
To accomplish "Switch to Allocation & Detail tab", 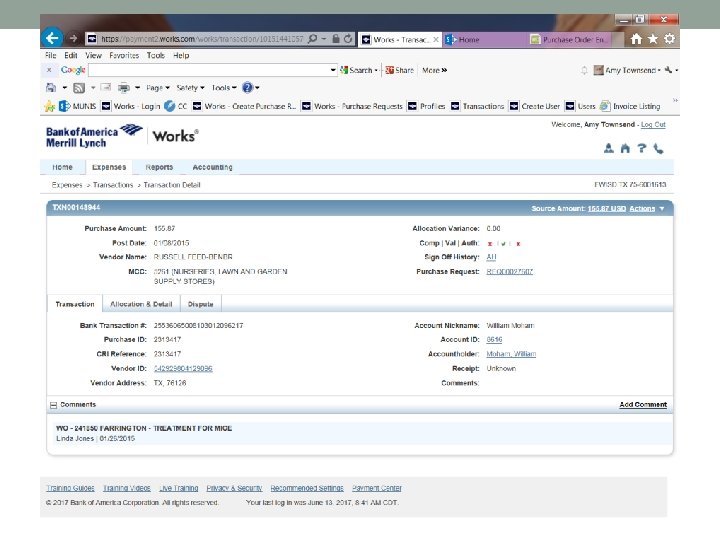I will coord(141,304).
